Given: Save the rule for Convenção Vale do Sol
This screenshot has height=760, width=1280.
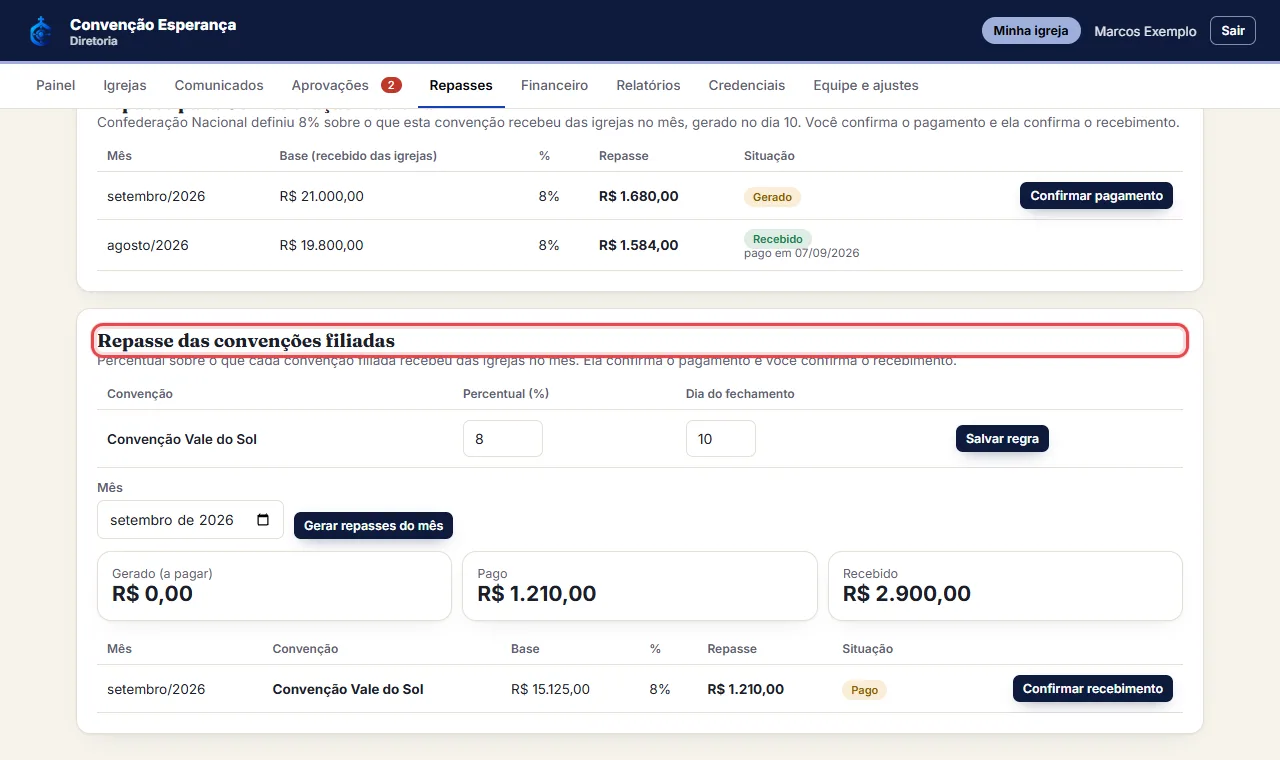Looking at the screenshot, I should (1002, 438).
